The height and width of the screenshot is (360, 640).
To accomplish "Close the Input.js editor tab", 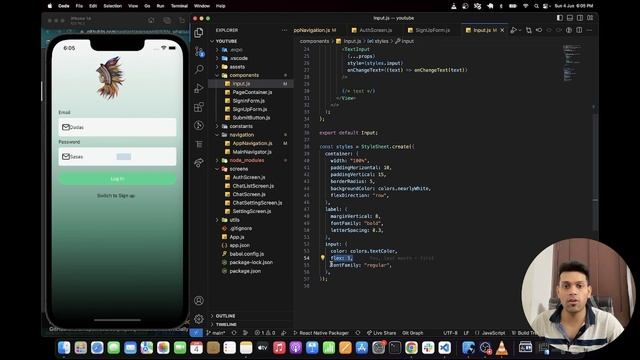I will pos(502,30).
